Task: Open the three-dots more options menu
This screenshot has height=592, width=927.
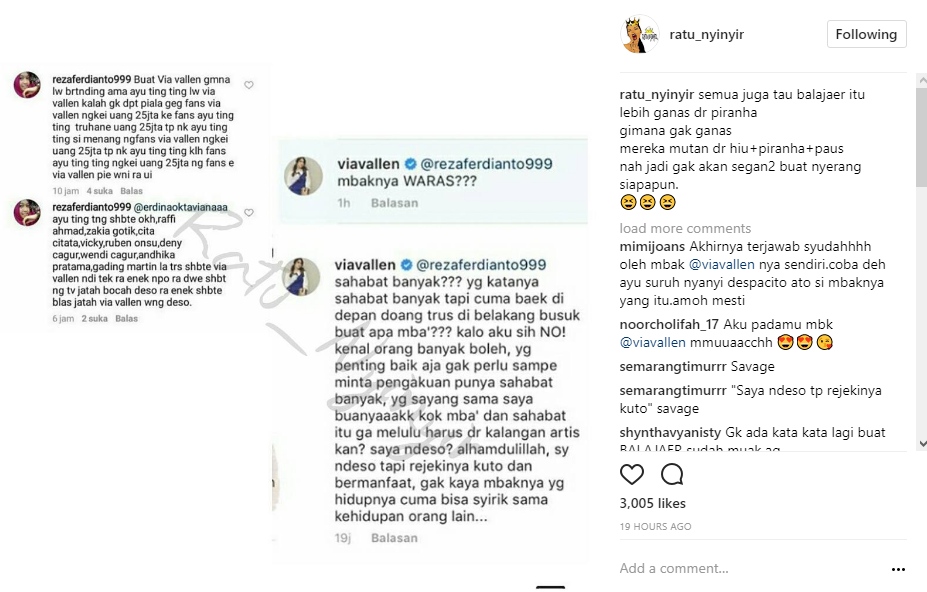Action: (898, 569)
